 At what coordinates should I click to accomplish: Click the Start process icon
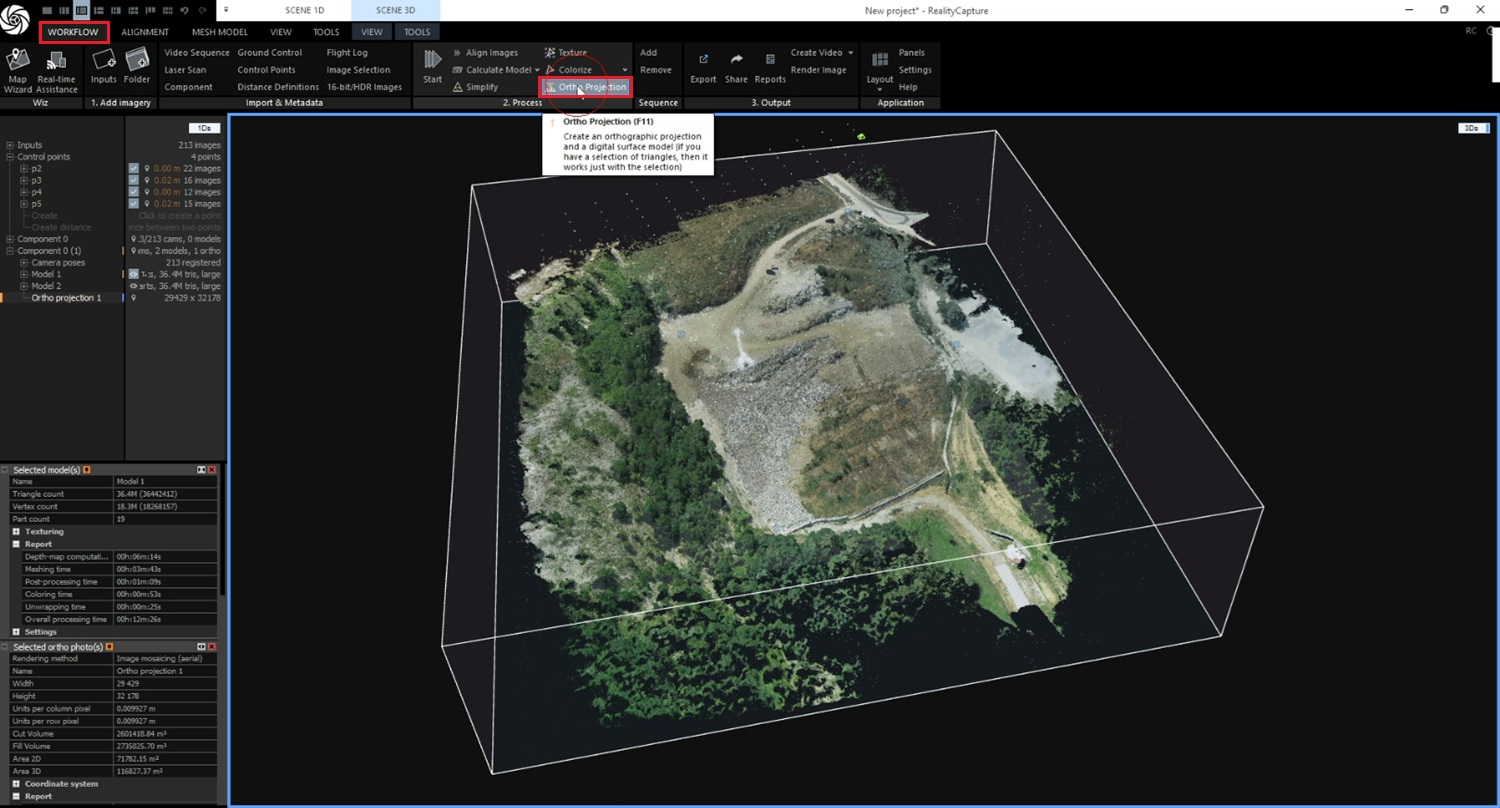coord(432,62)
